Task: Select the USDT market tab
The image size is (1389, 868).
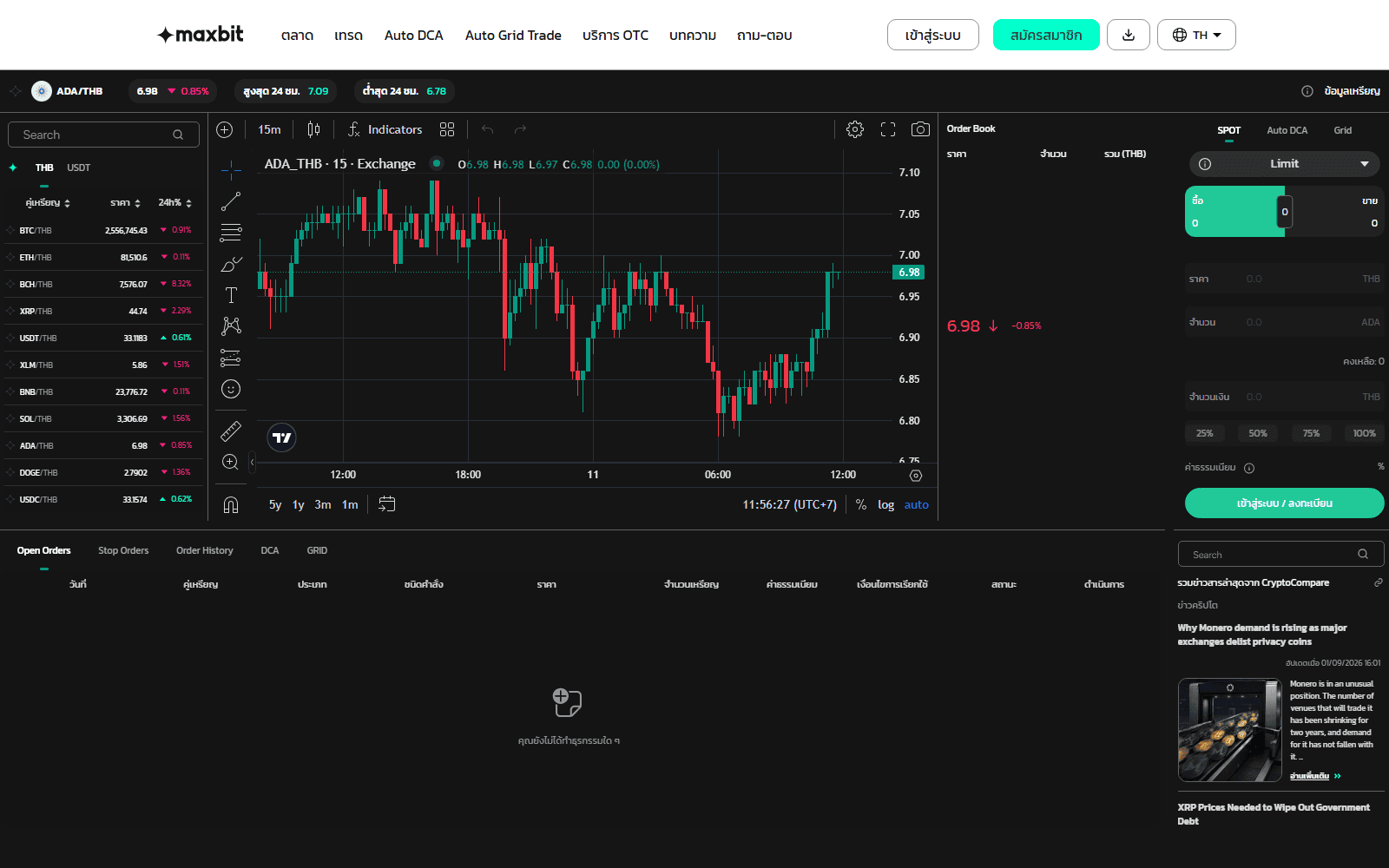Action: [x=78, y=168]
